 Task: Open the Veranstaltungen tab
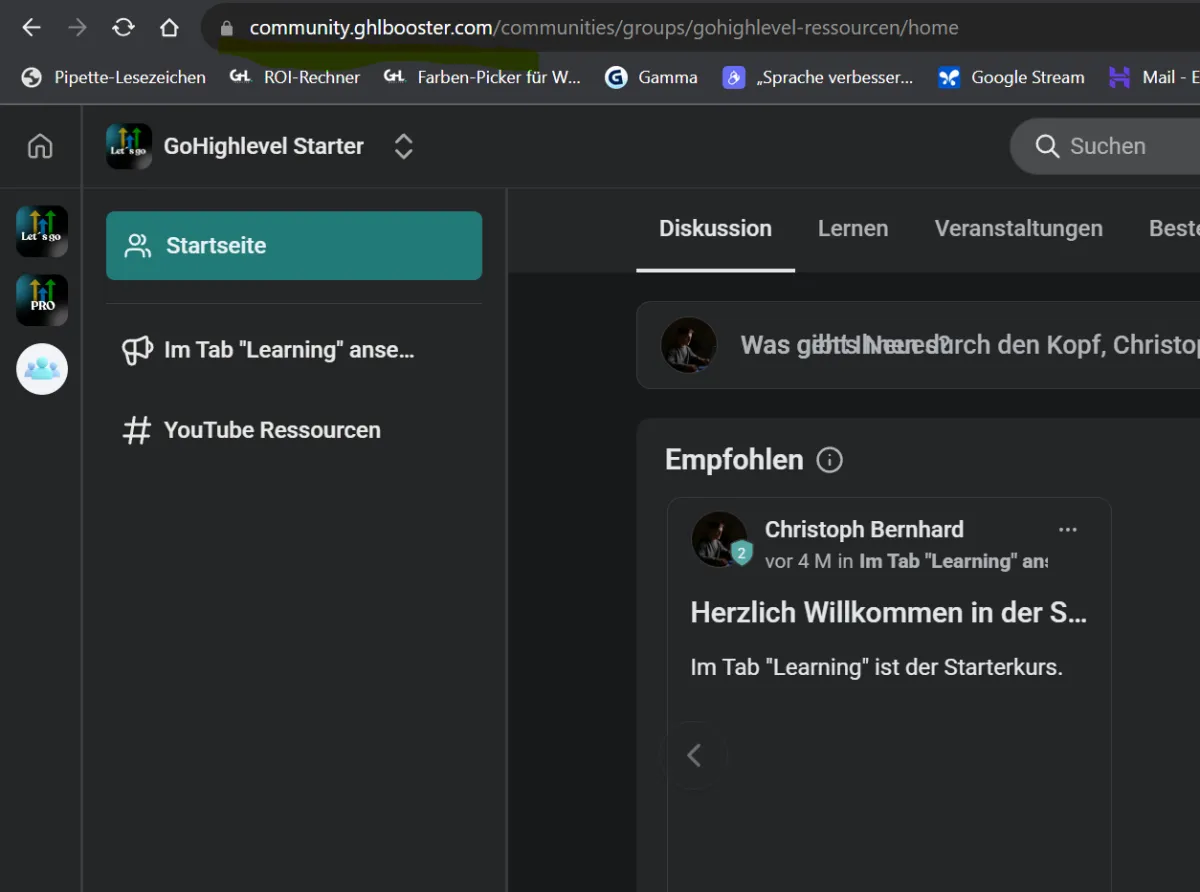click(1018, 229)
